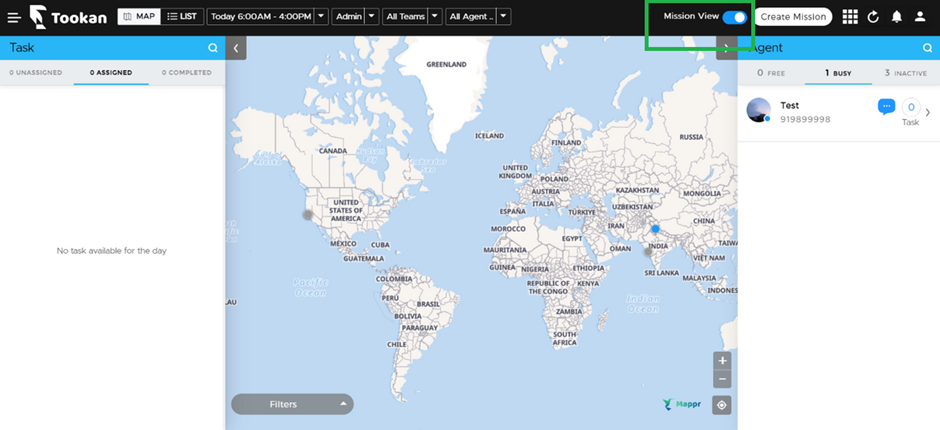Click the phone number 919899998

tap(805, 119)
